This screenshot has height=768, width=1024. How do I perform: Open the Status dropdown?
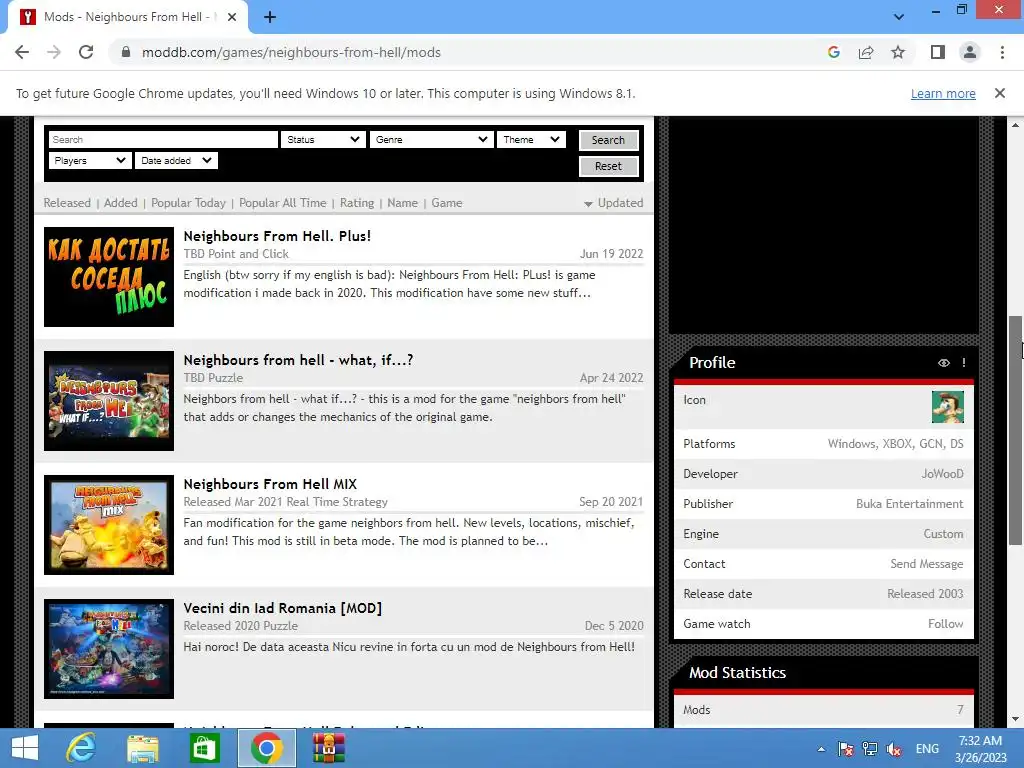point(323,140)
